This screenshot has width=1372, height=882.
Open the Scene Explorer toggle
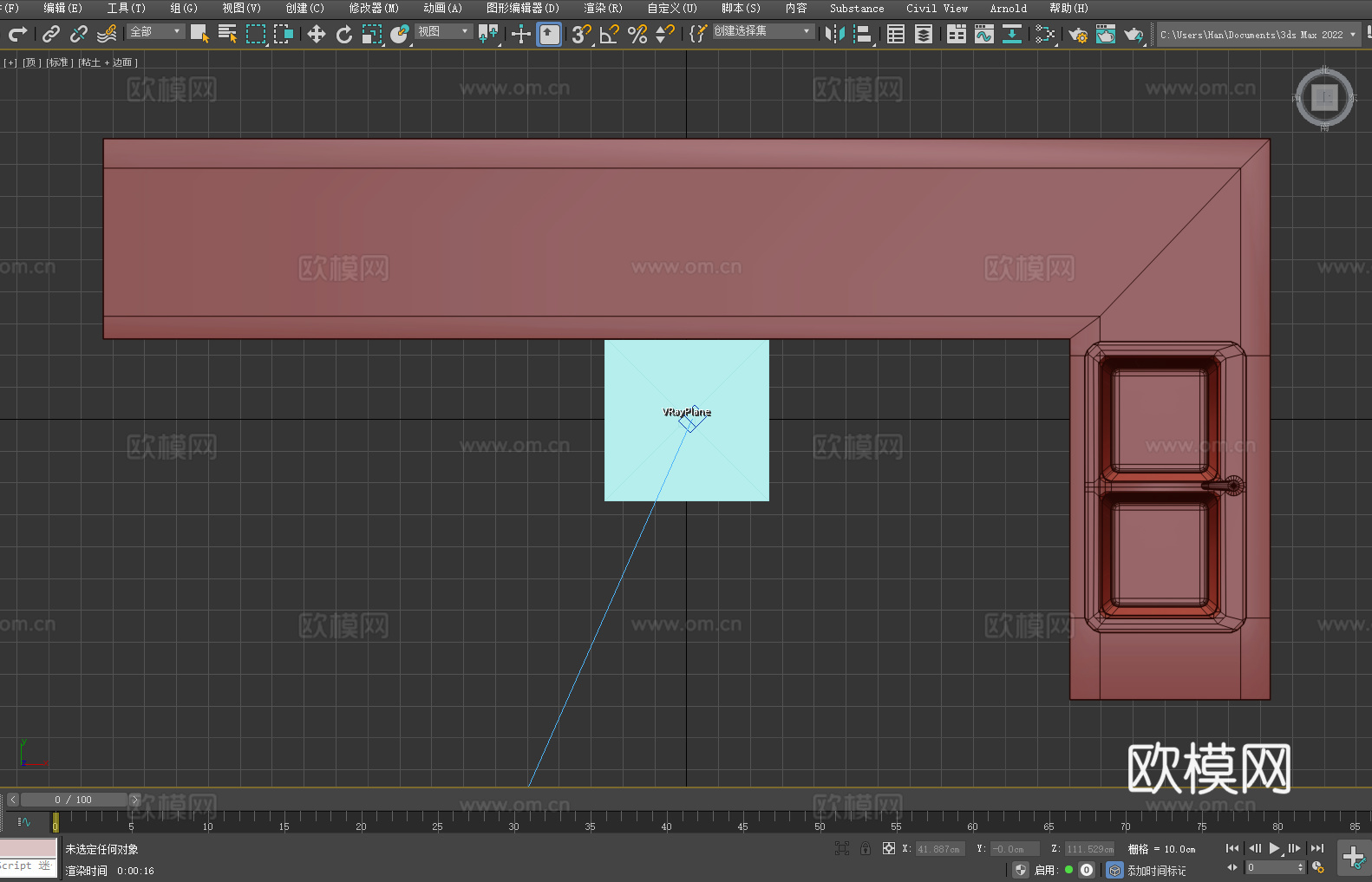click(x=896, y=34)
